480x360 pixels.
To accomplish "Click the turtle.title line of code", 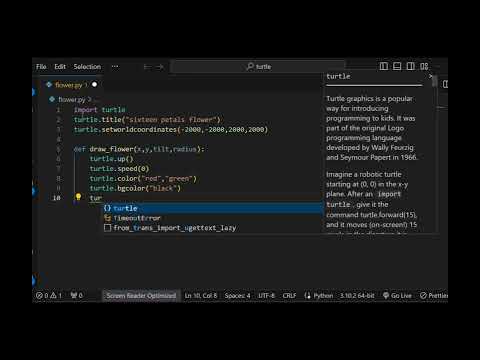I will 147,120.
